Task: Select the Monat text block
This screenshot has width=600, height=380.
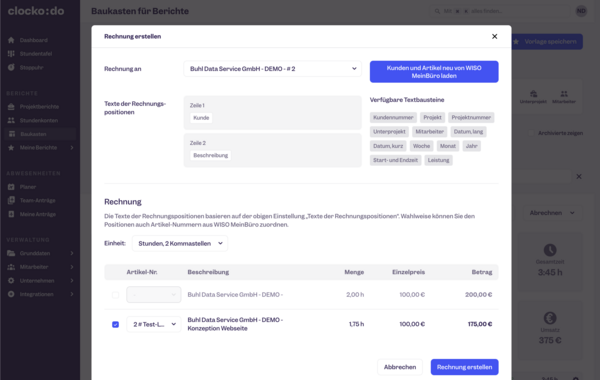Action: tap(448, 146)
